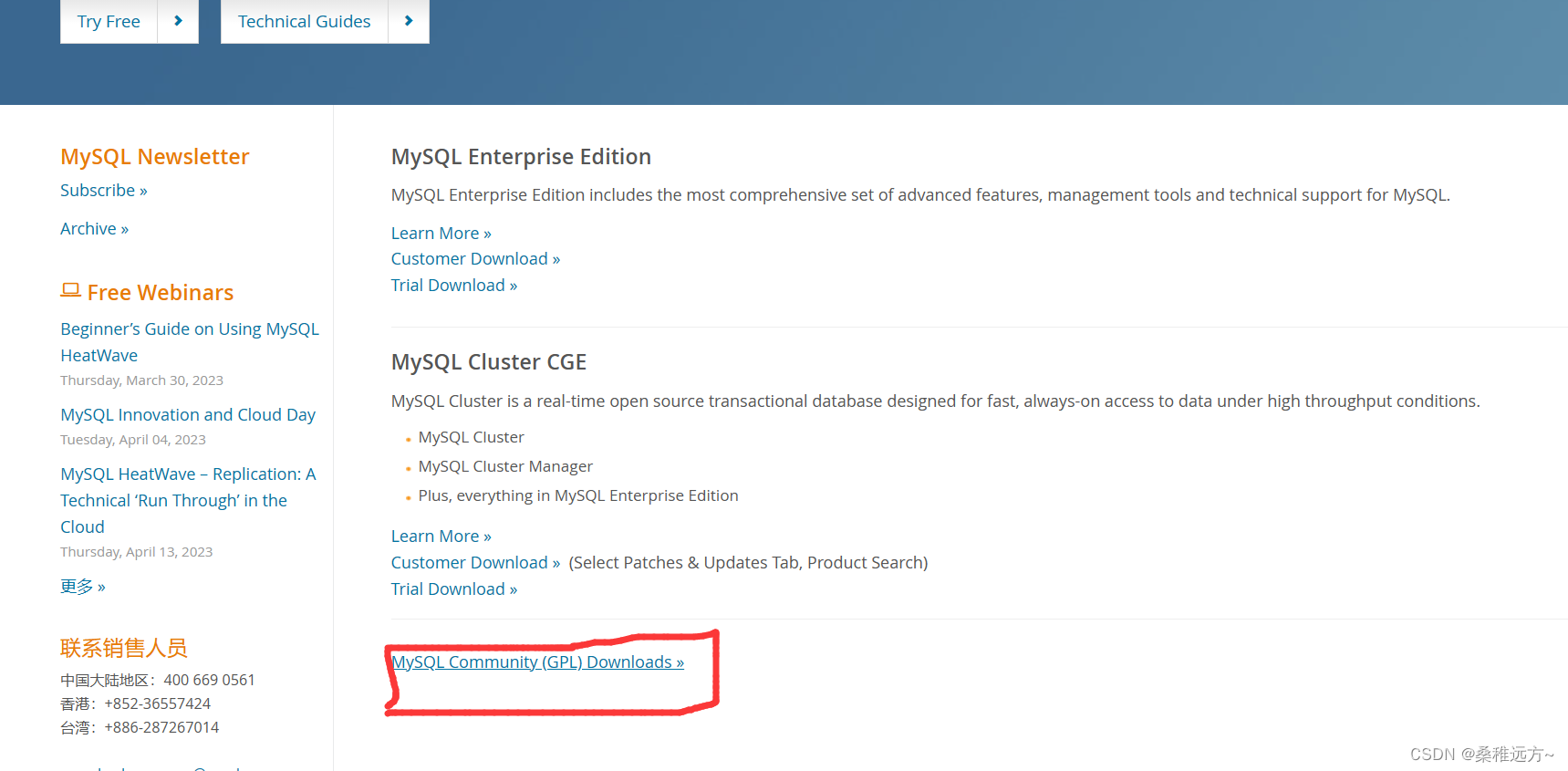Click the MySQL Cluster real-time description paragraph
This screenshot has width=1568, height=771.
(x=936, y=401)
